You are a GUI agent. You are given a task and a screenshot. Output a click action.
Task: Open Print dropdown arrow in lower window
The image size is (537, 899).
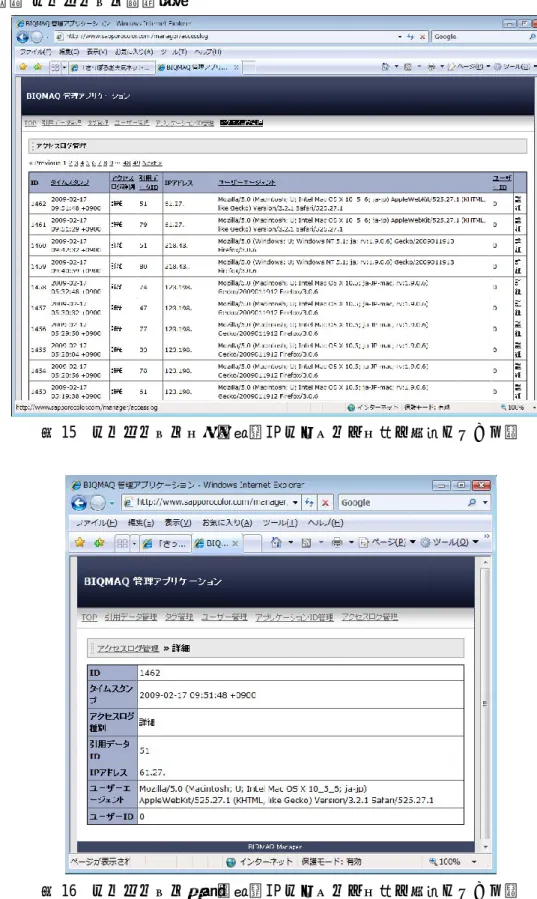351,542
